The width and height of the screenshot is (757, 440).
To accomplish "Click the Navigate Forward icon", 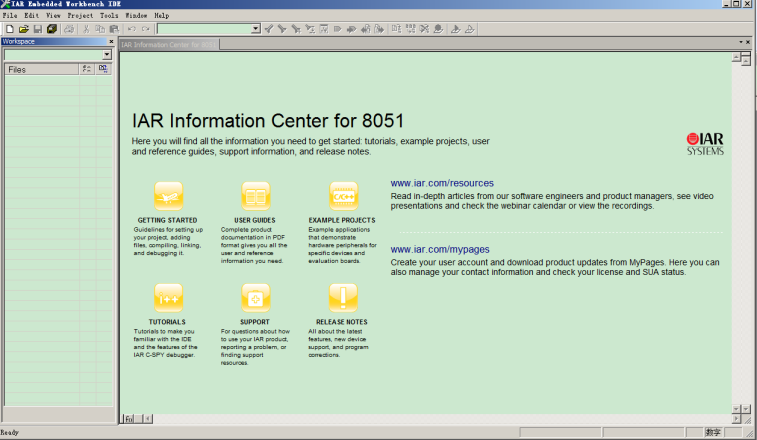I will click(379, 29).
